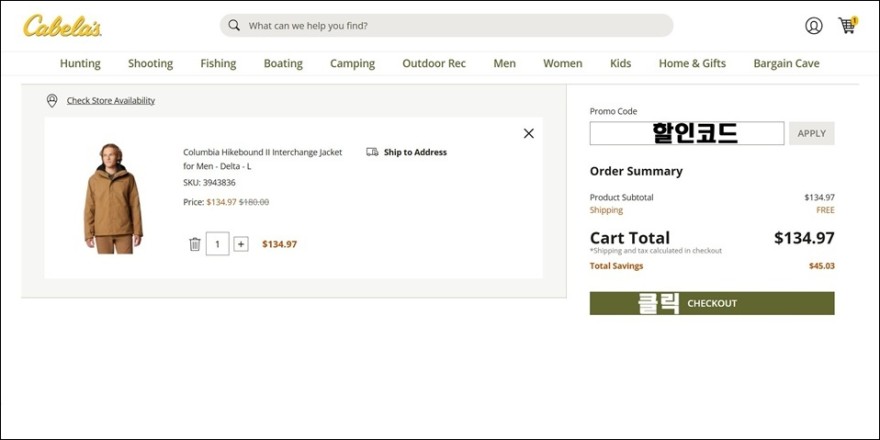
Task: Click the Promo Code input field
Action: pos(686,133)
